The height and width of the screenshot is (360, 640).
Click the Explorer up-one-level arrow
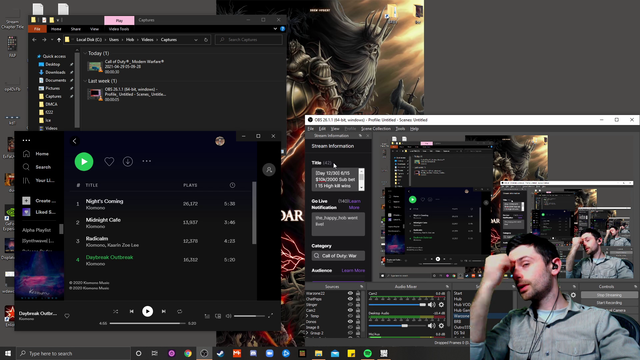(x=59, y=40)
